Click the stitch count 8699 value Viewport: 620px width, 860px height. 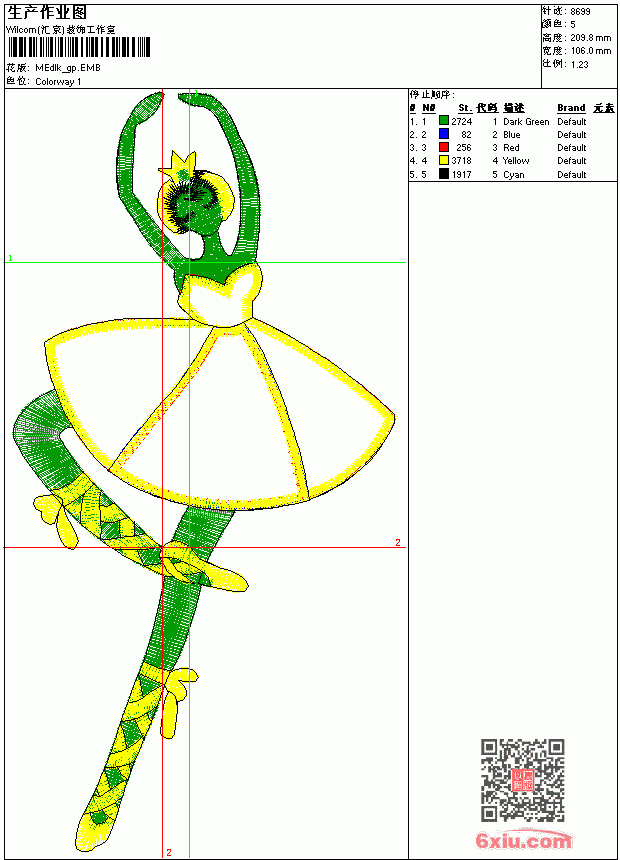(x=580, y=11)
